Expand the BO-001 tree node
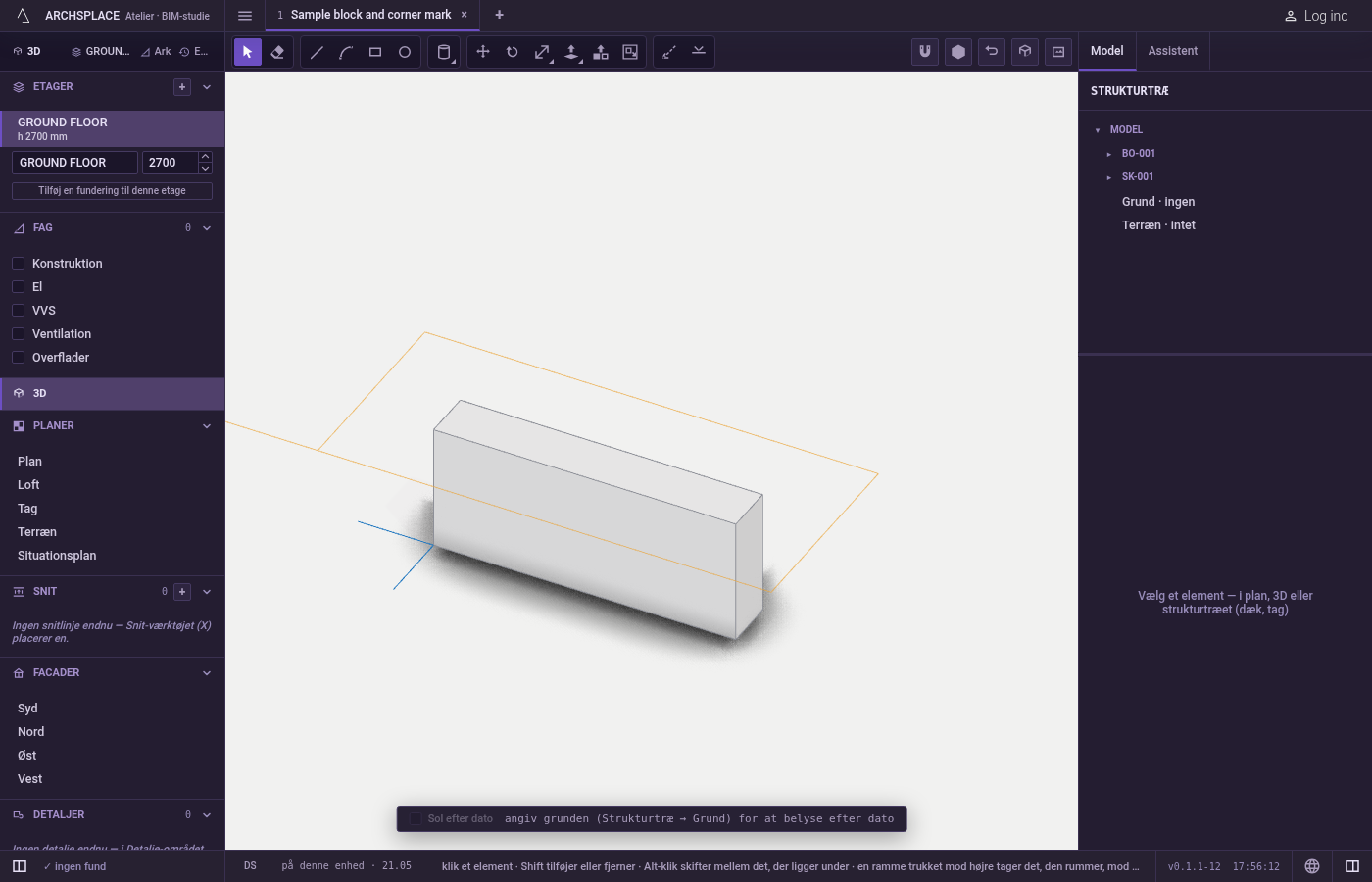 [x=1109, y=154]
